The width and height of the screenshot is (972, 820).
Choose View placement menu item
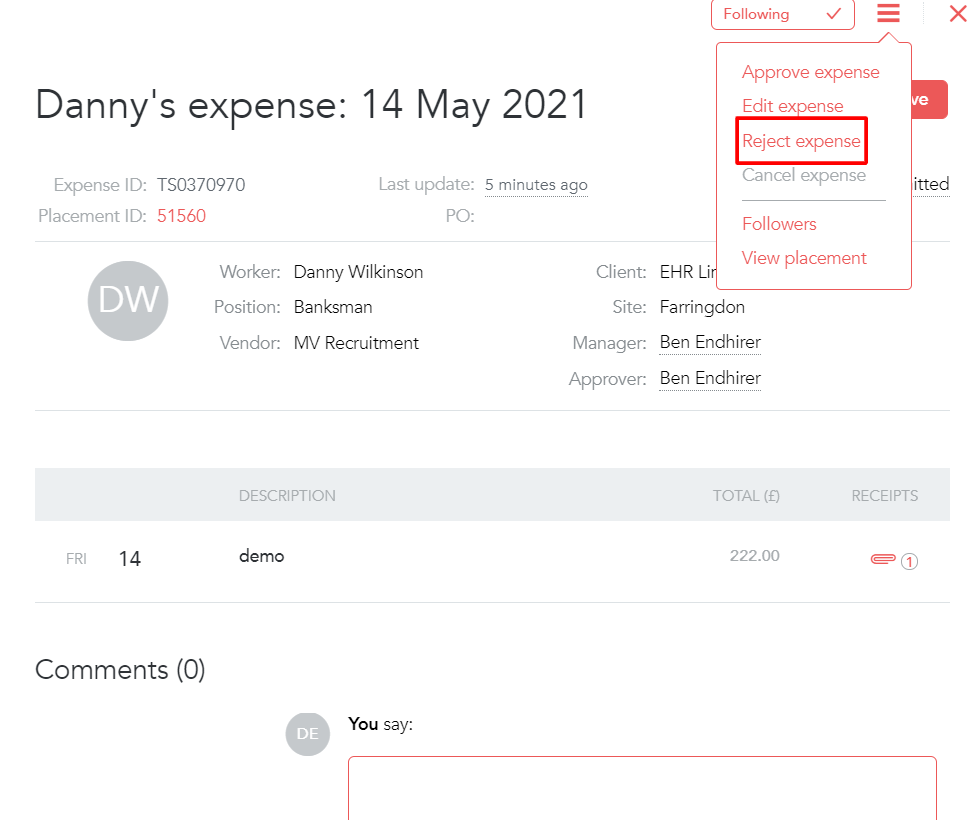tap(804, 258)
